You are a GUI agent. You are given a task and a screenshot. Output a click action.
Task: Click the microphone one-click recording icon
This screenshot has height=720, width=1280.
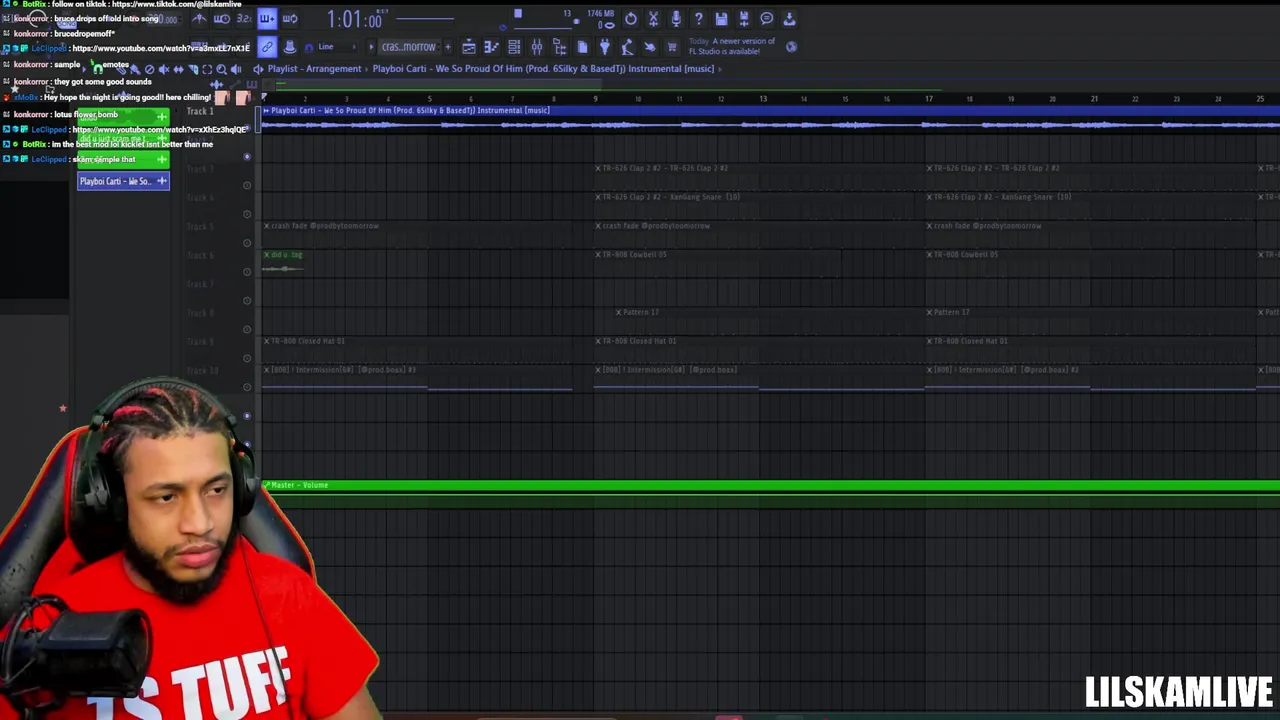click(x=676, y=19)
